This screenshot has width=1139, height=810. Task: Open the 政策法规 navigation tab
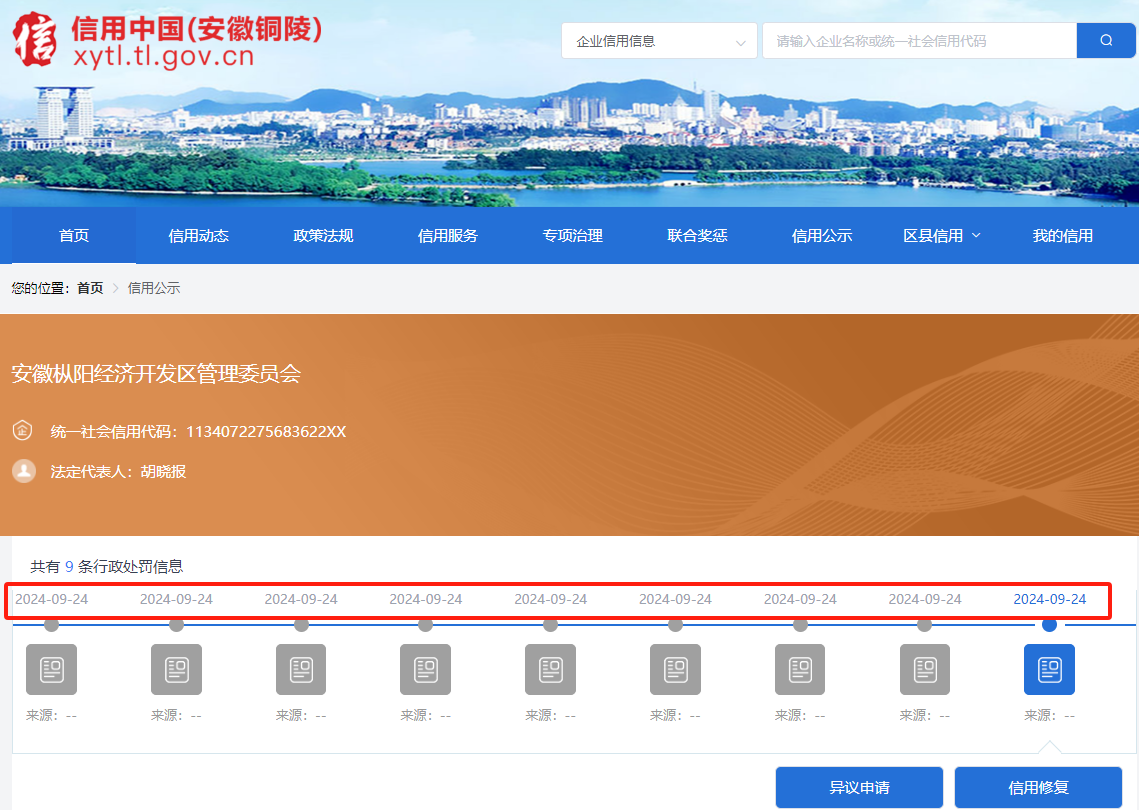tap(323, 236)
